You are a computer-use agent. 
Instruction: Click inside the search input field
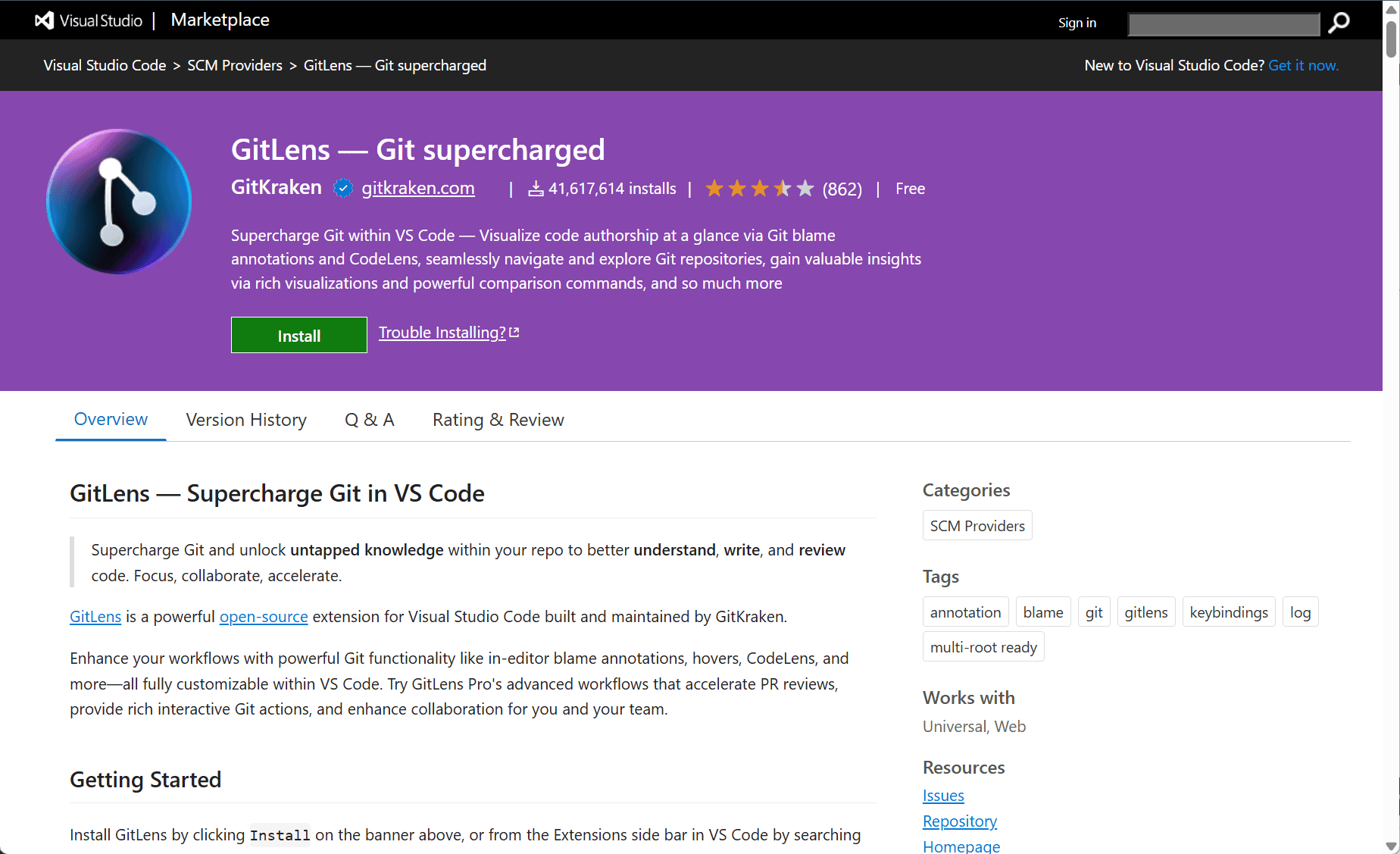1223,23
